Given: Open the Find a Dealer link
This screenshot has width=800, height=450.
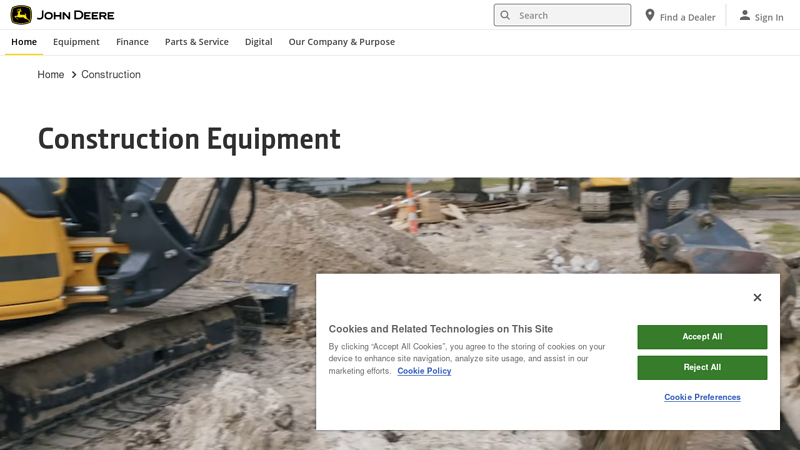Looking at the screenshot, I should point(680,16).
